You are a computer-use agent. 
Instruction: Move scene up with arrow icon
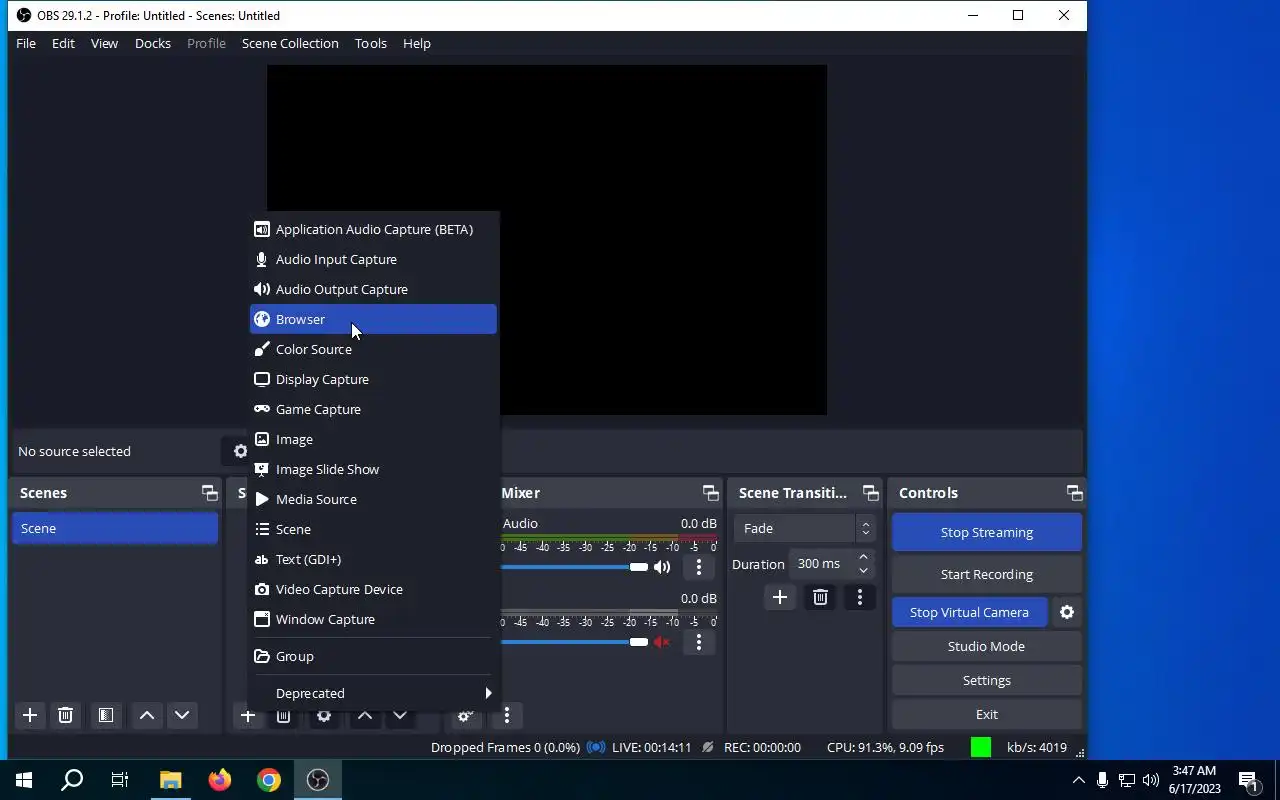click(147, 715)
